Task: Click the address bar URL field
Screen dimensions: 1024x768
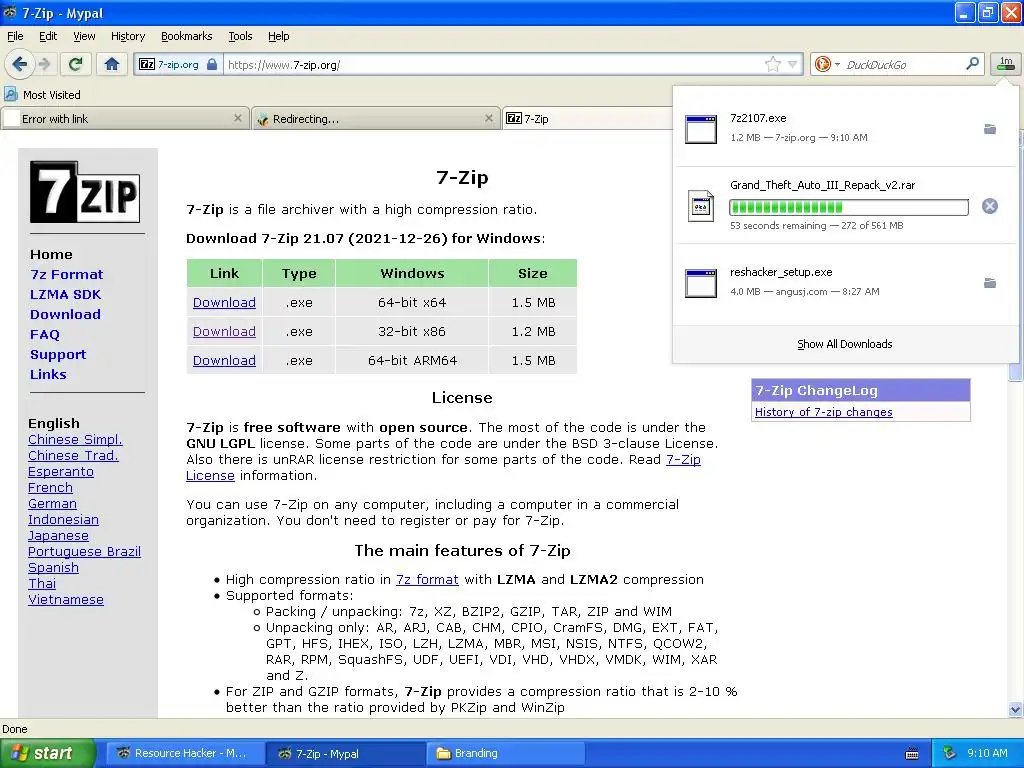Action: coord(493,65)
